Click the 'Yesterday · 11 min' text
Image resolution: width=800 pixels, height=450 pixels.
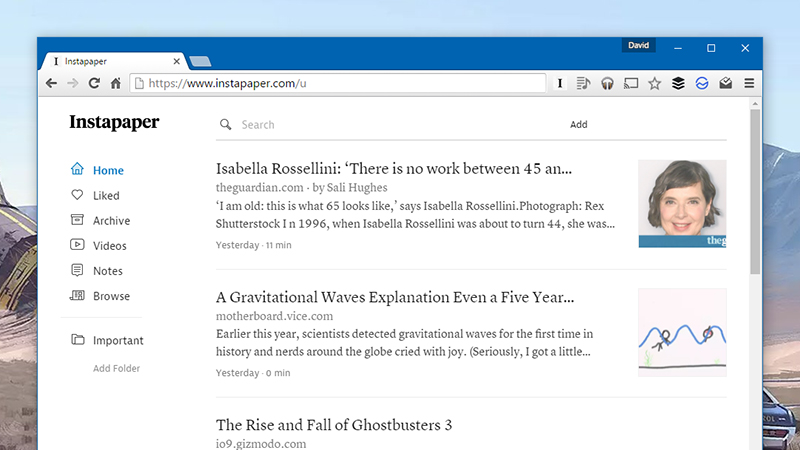tap(254, 245)
